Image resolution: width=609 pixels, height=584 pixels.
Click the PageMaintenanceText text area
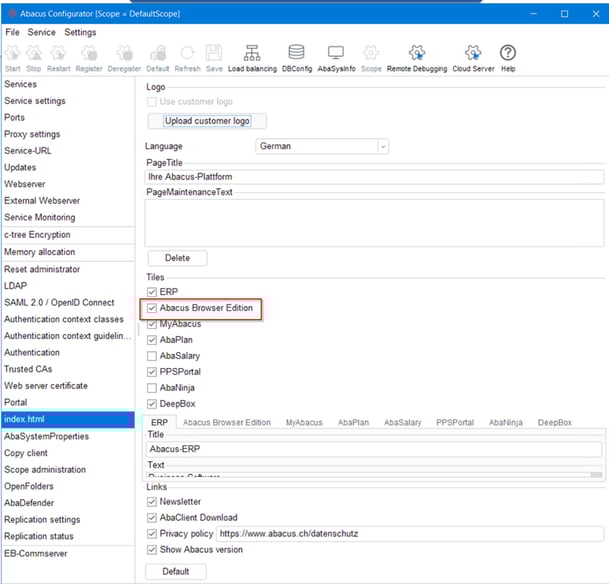(x=374, y=223)
